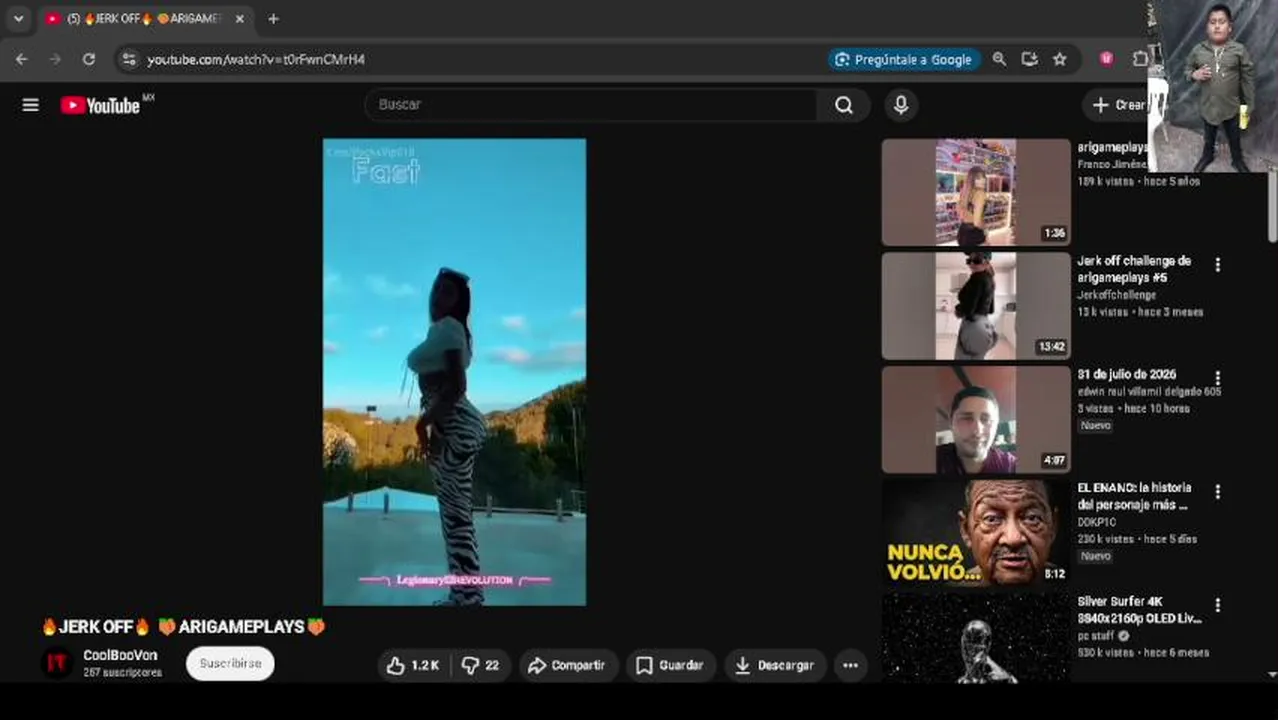
Task: Open options for Jerk off challenge video
Action: (x=1217, y=265)
